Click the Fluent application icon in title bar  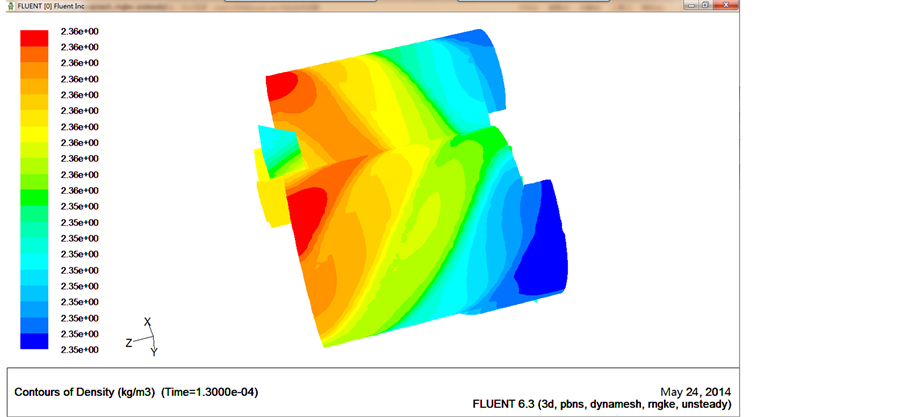[9, 6]
